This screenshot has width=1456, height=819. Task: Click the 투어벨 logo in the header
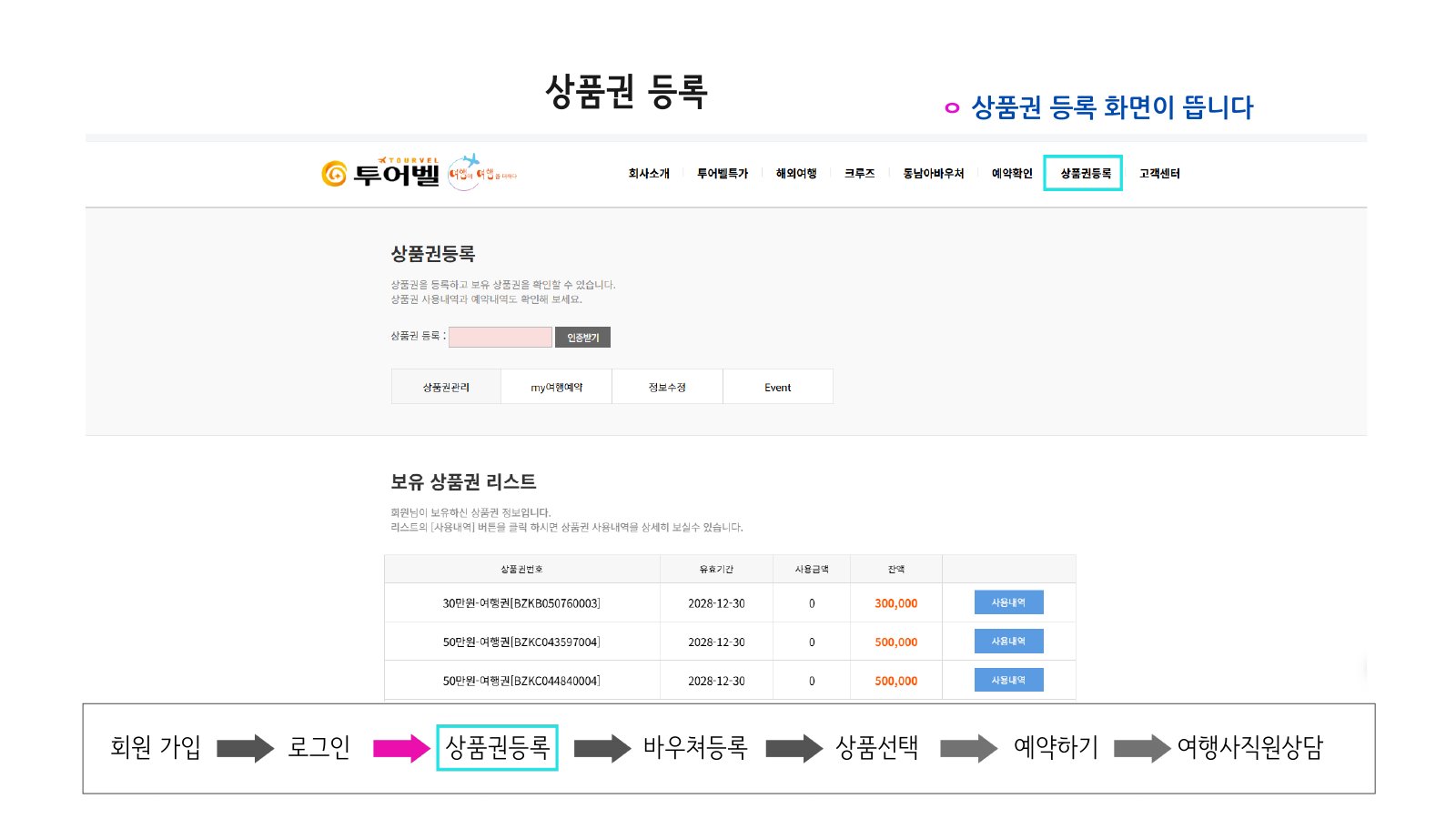pyautogui.click(x=380, y=172)
